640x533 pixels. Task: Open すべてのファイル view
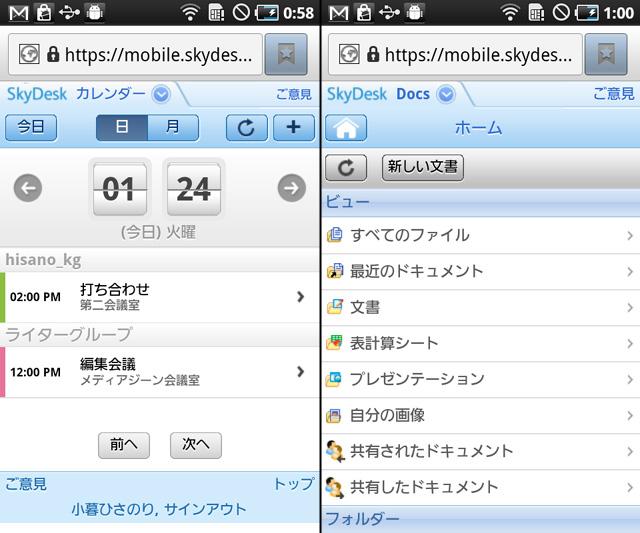point(480,235)
